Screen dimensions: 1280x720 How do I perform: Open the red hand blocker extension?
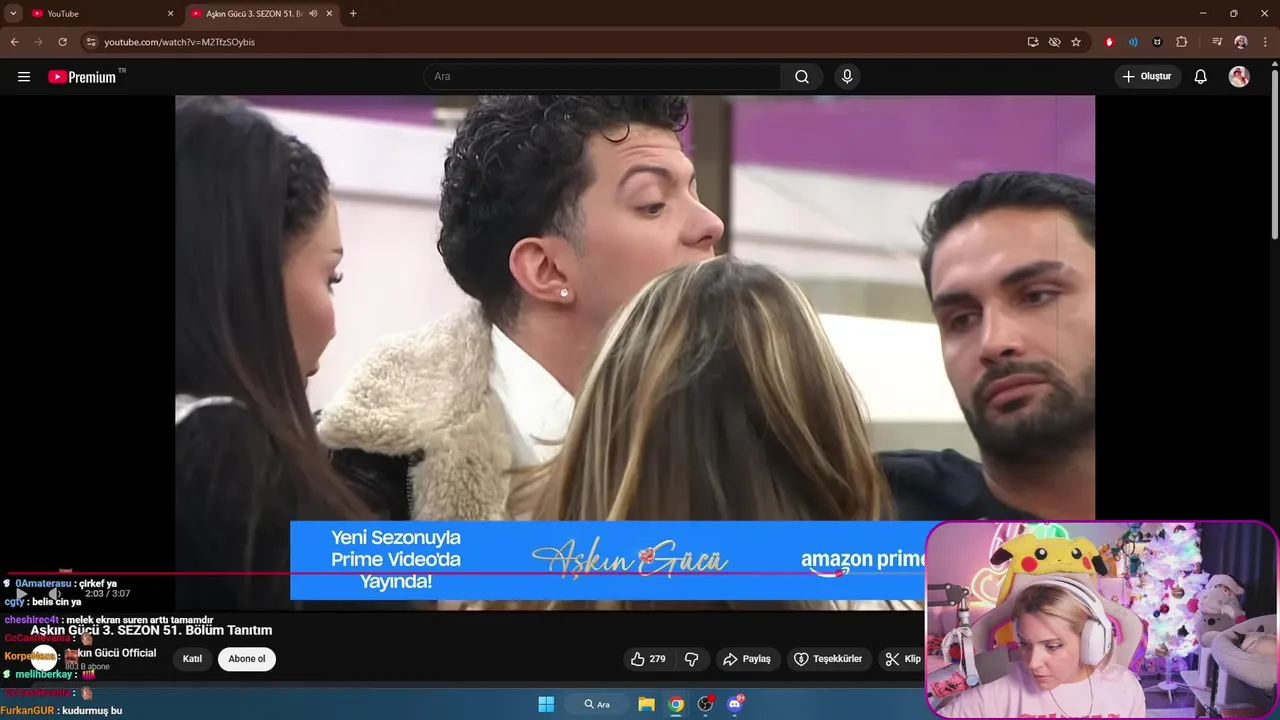click(1109, 42)
